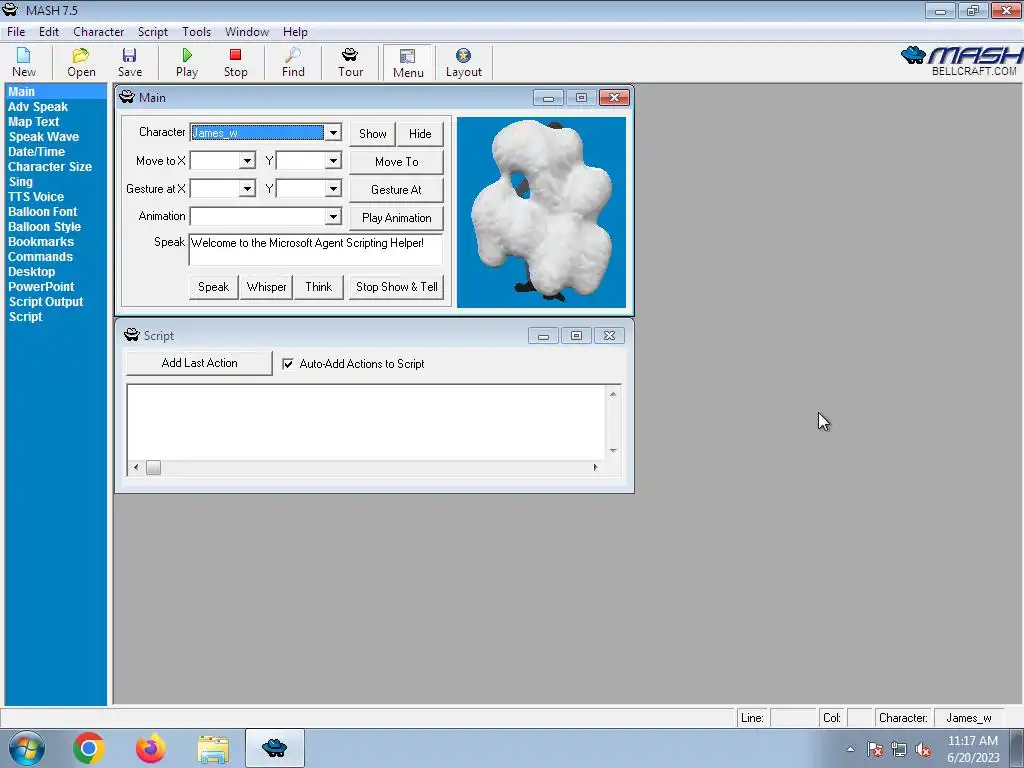The height and width of the screenshot is (768, 1024).
Task: Open the Help menu
Action: (x=295, y=31)
